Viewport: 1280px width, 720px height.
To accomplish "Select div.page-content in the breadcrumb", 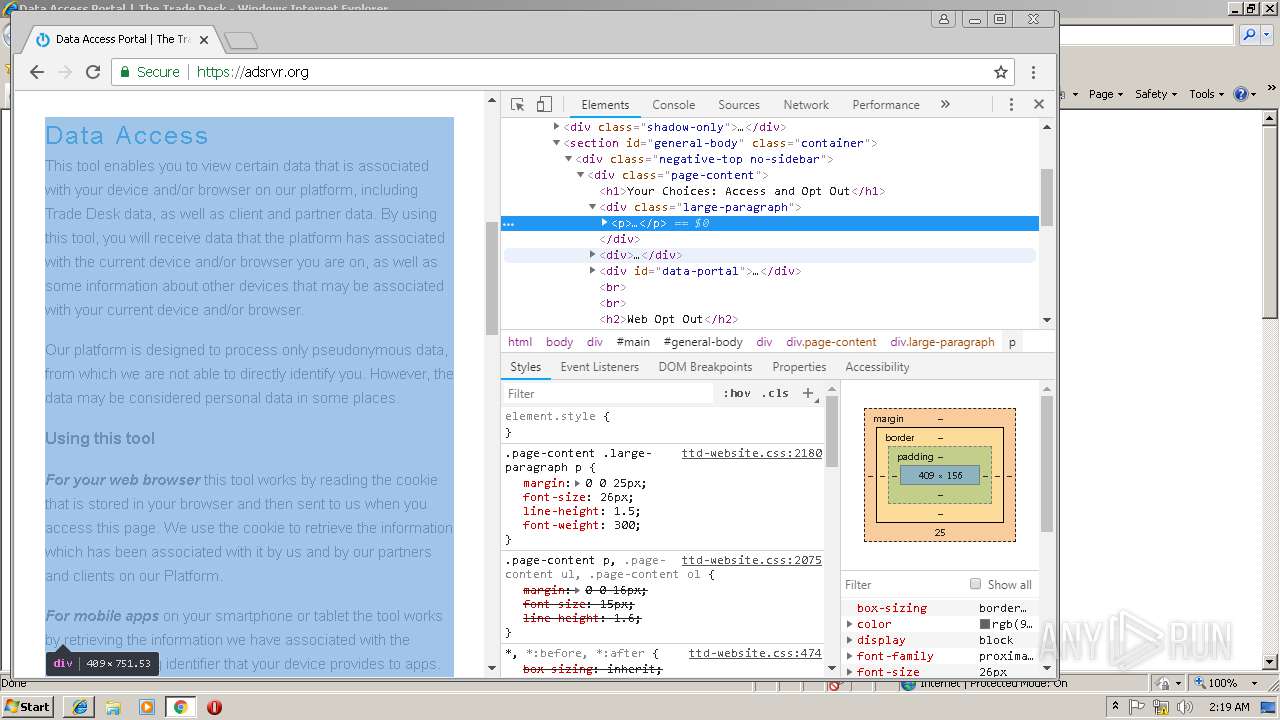I will point(831,342).
